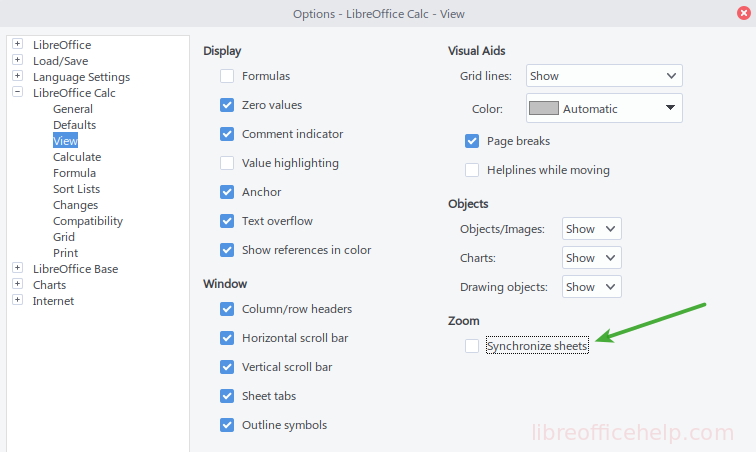Toggle the Comment indicator checkbox
Viewport: 756px width, 452px height.
pos(227,134)
